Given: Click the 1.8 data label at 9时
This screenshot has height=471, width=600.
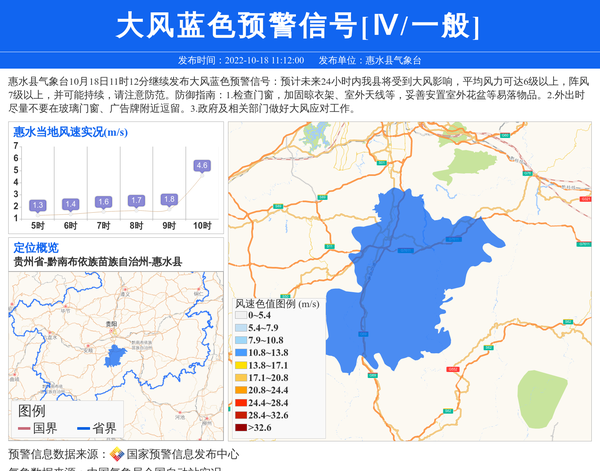Looking at the screenshot, I should (x=169, y=199).
